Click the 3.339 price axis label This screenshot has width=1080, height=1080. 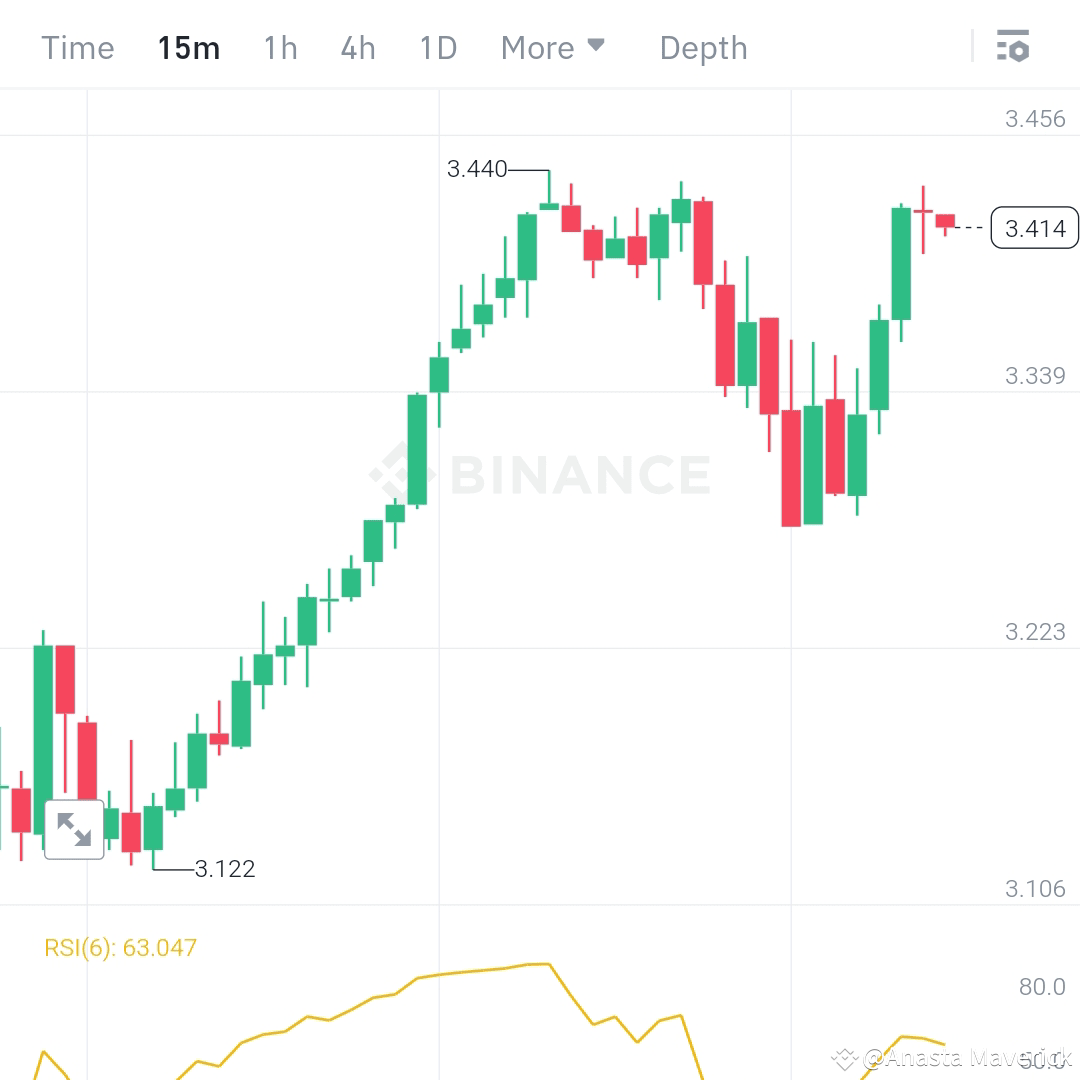[1037, 375]
